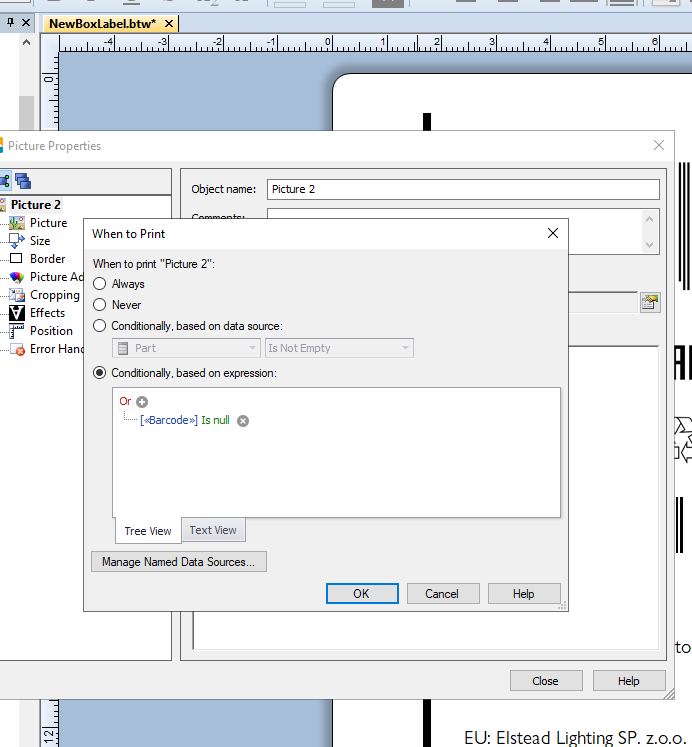This screenshot has height=747, width=692.
Task: Select Picture 2 in the properties tree
Action: 36,205
